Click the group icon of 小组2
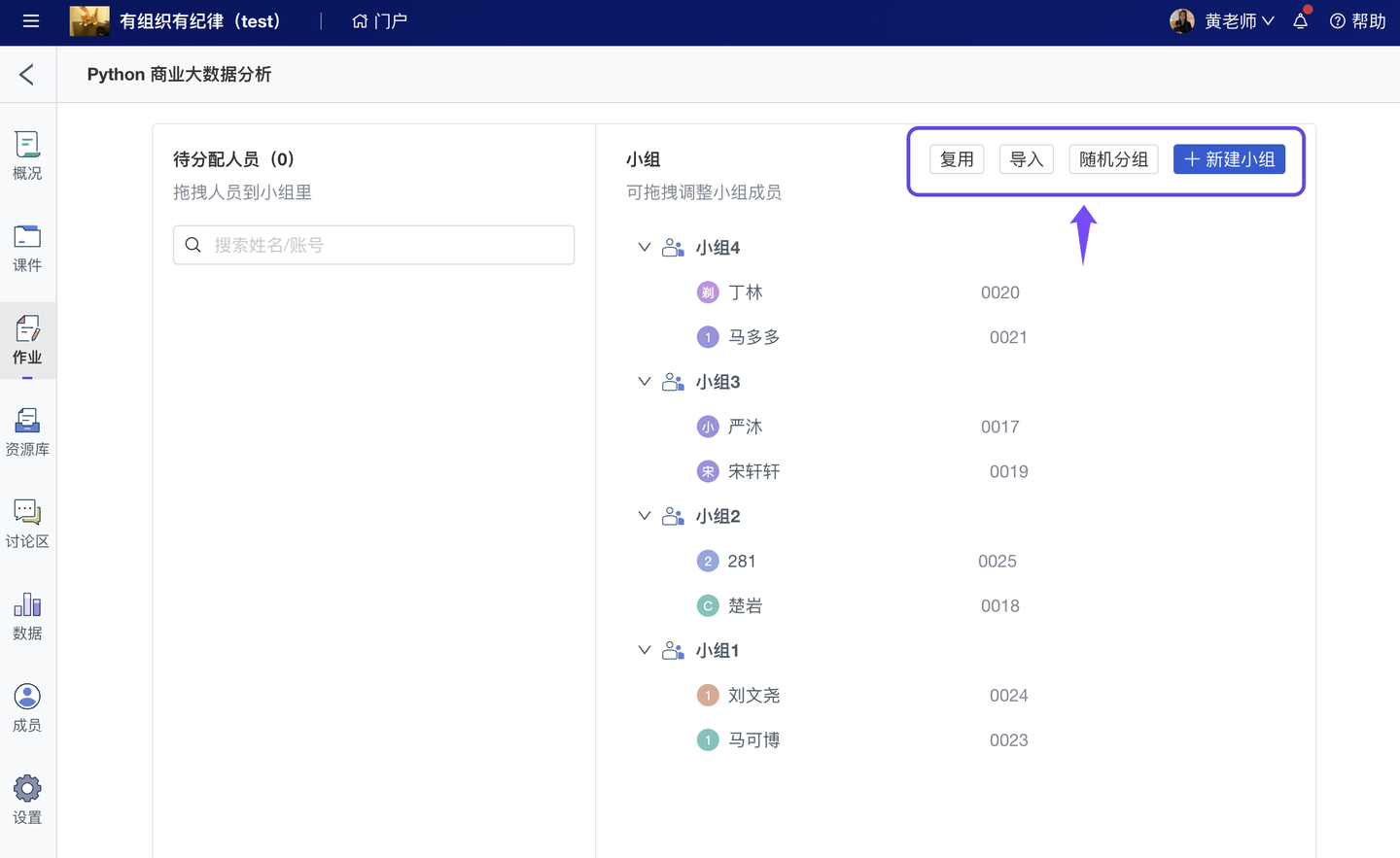 pyautogui.click(x=673, y=516)
